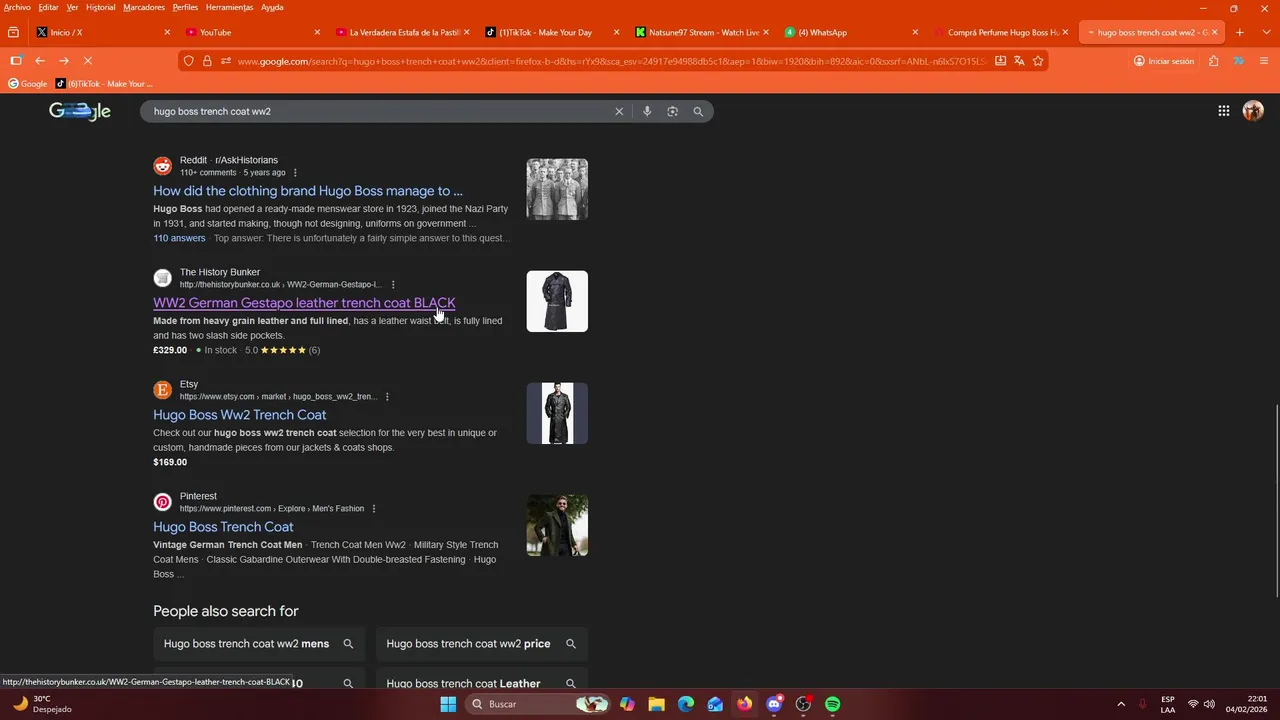Open Spotify from the taskbar
This screenshot has height=720, width=1280.
tap(833, 704)
